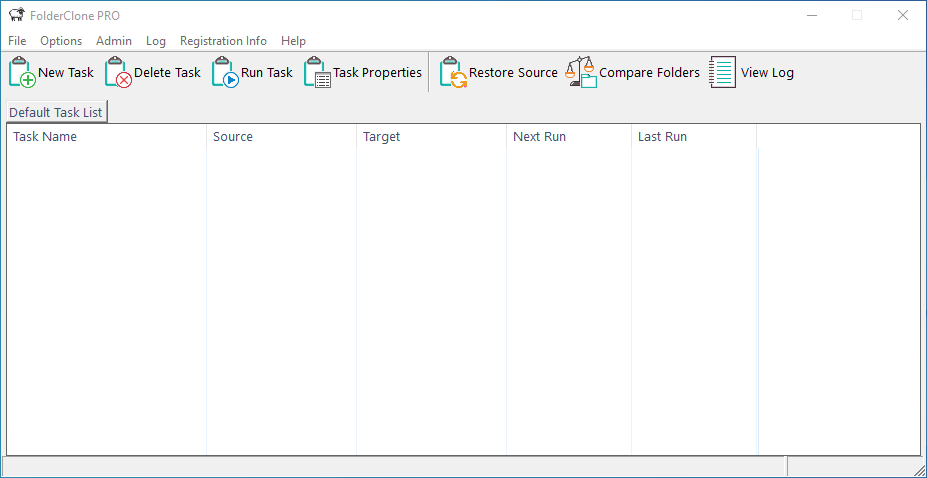Select the Default Task List tab
Image resolution: width=927 pixels, height=478 pixels.
56,112
